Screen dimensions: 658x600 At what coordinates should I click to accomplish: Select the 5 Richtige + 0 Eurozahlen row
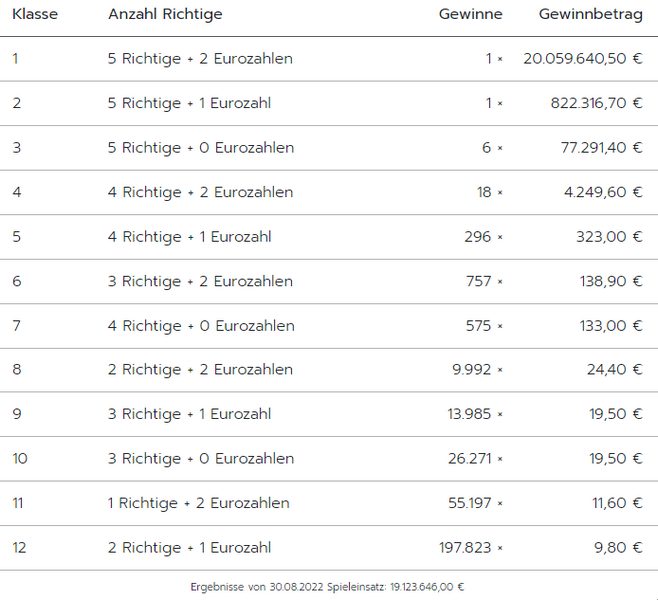(200, 148)
